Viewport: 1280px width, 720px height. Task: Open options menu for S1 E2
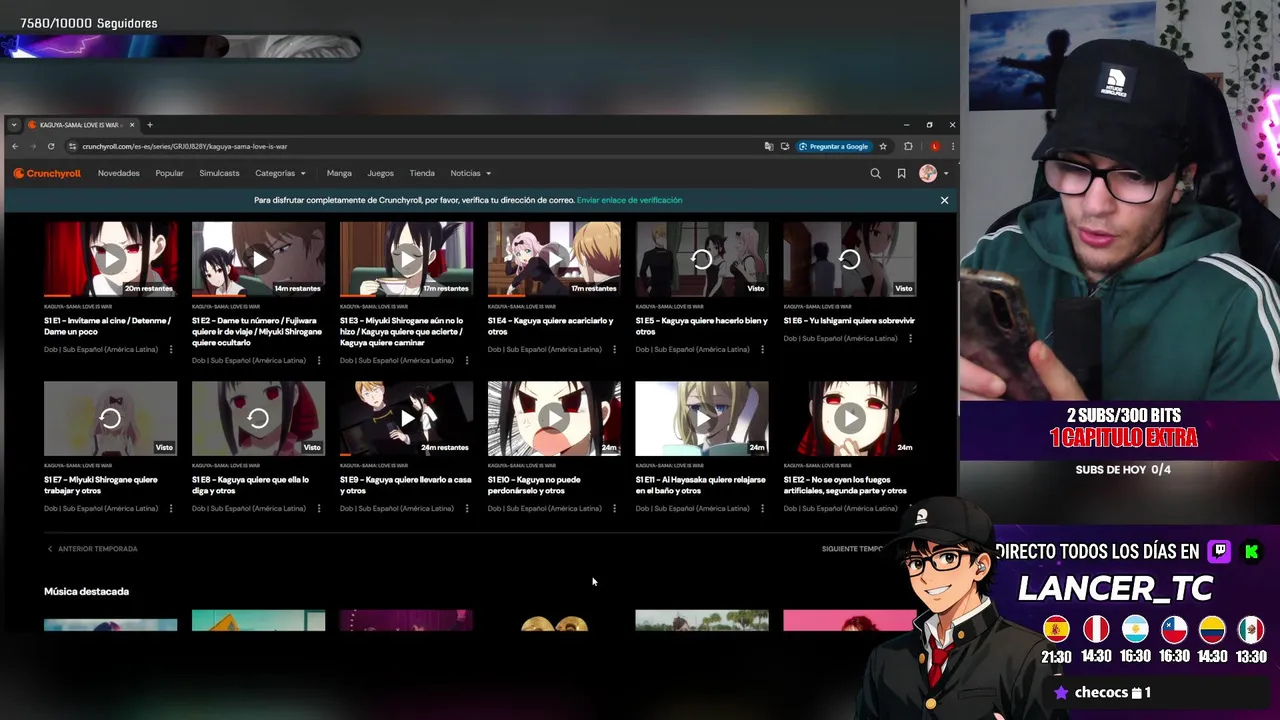319,360
